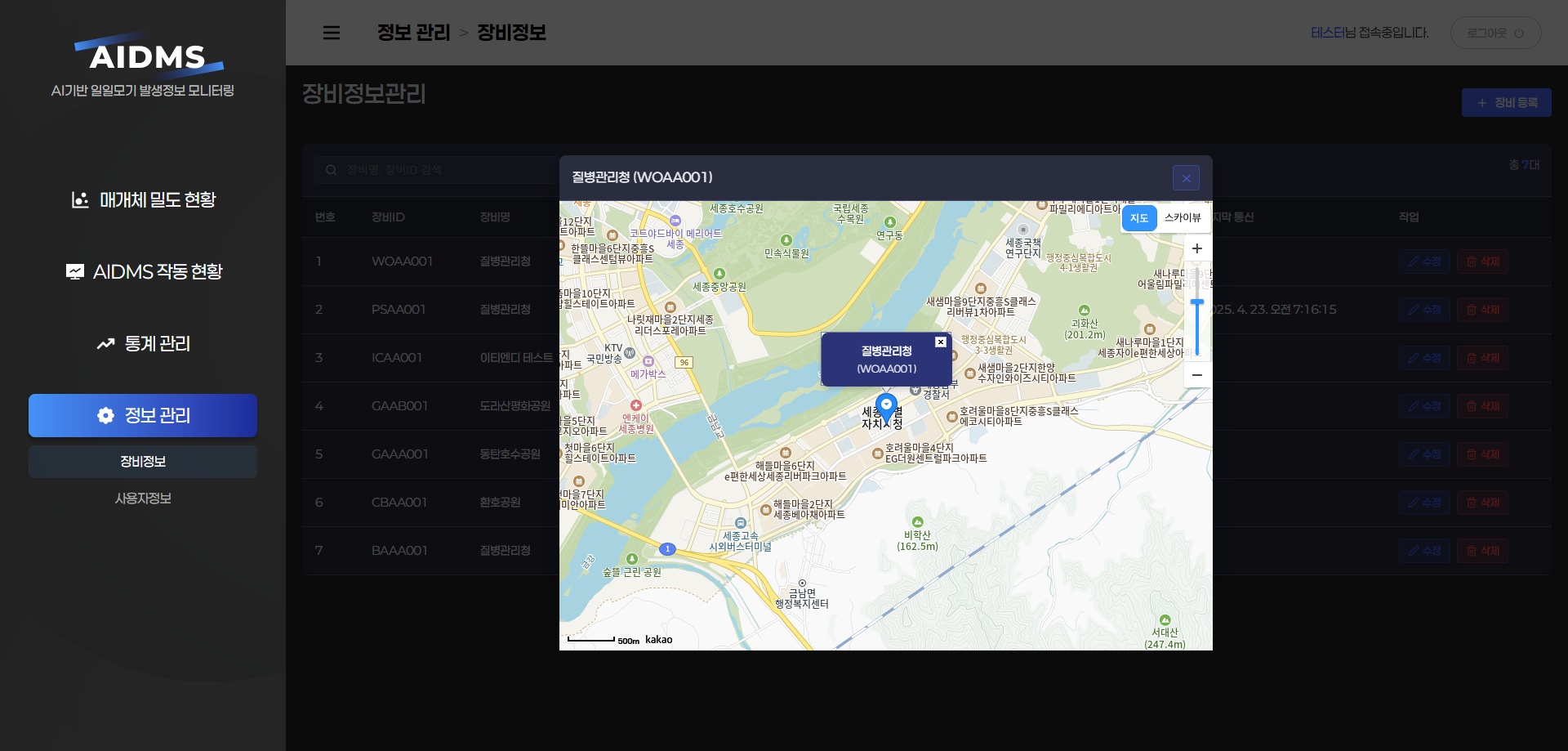Open 통계 관리 menu
Image resolution: width=1568 pixels, height=751 pixels.
pos(144,343)
